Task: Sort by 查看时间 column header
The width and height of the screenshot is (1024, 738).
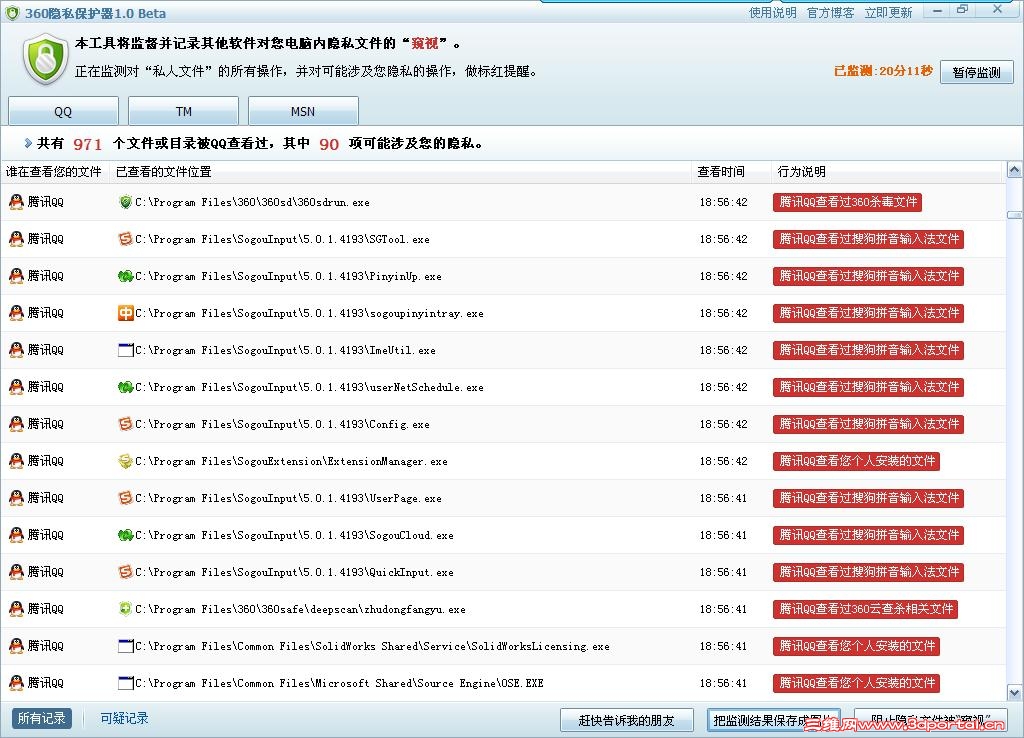Action: pyautogui.click(x=731, y=172)
